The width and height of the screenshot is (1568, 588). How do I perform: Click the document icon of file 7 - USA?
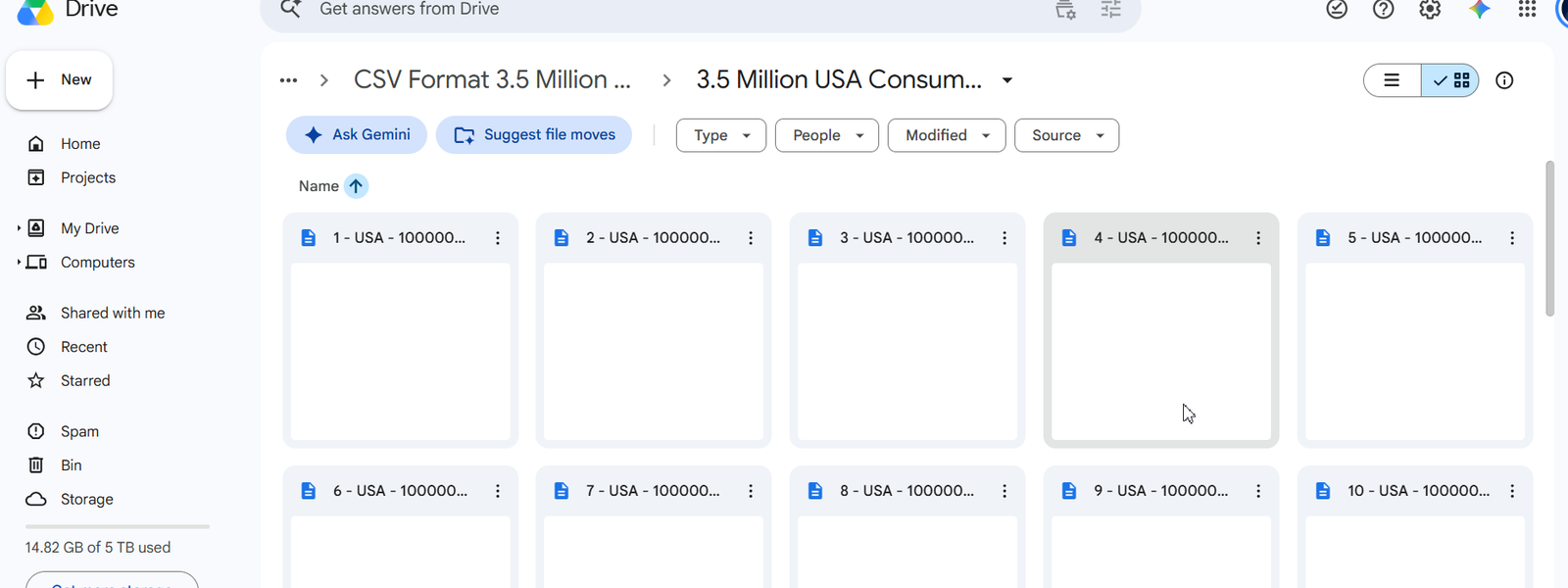pyautogui.click(x=562, y=491)
